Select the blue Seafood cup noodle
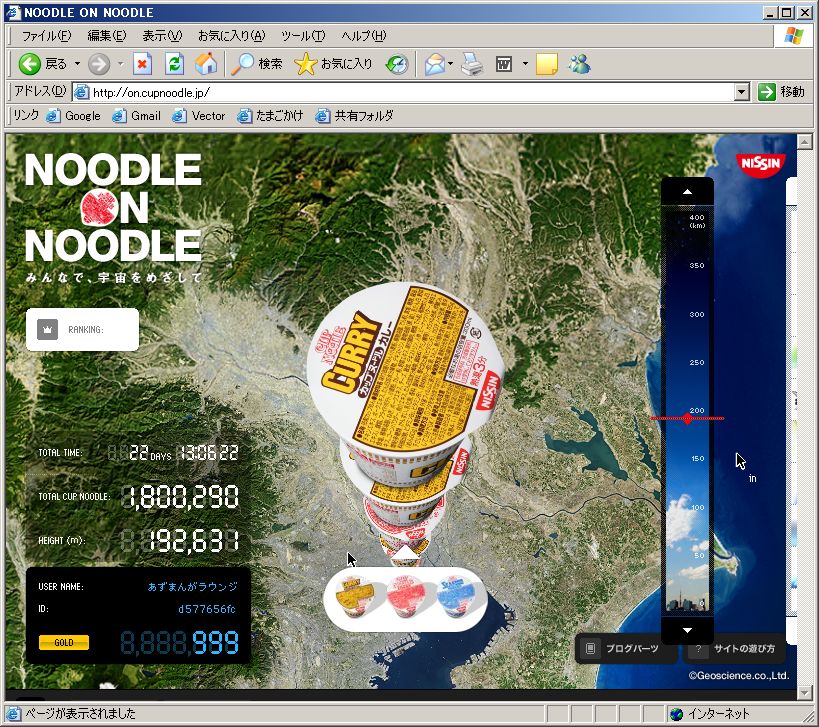This screenshot has width=819, height=727. [x=456, y=595]
